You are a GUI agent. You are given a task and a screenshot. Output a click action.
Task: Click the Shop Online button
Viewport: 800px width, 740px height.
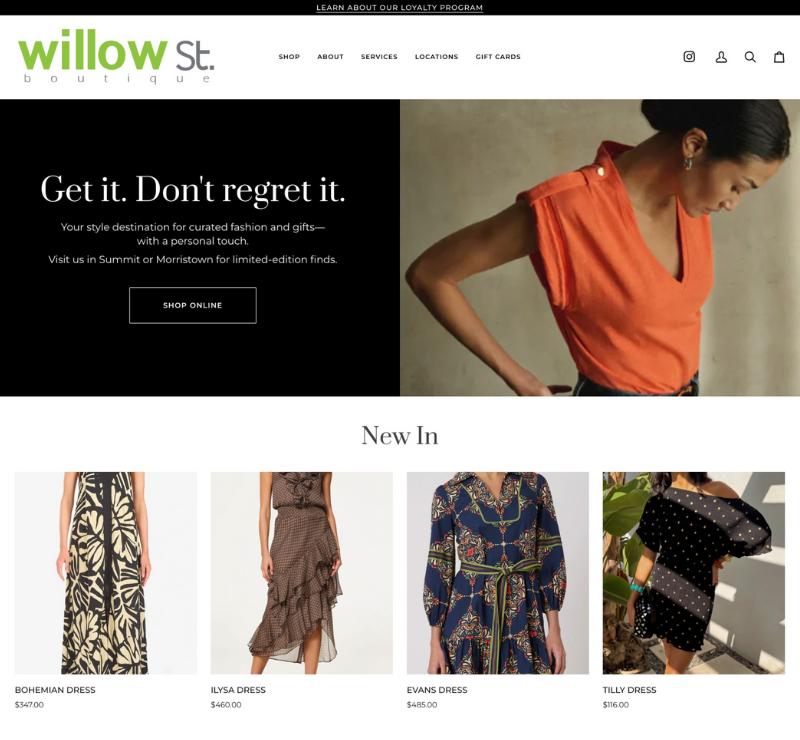click(x=193, y=305)
